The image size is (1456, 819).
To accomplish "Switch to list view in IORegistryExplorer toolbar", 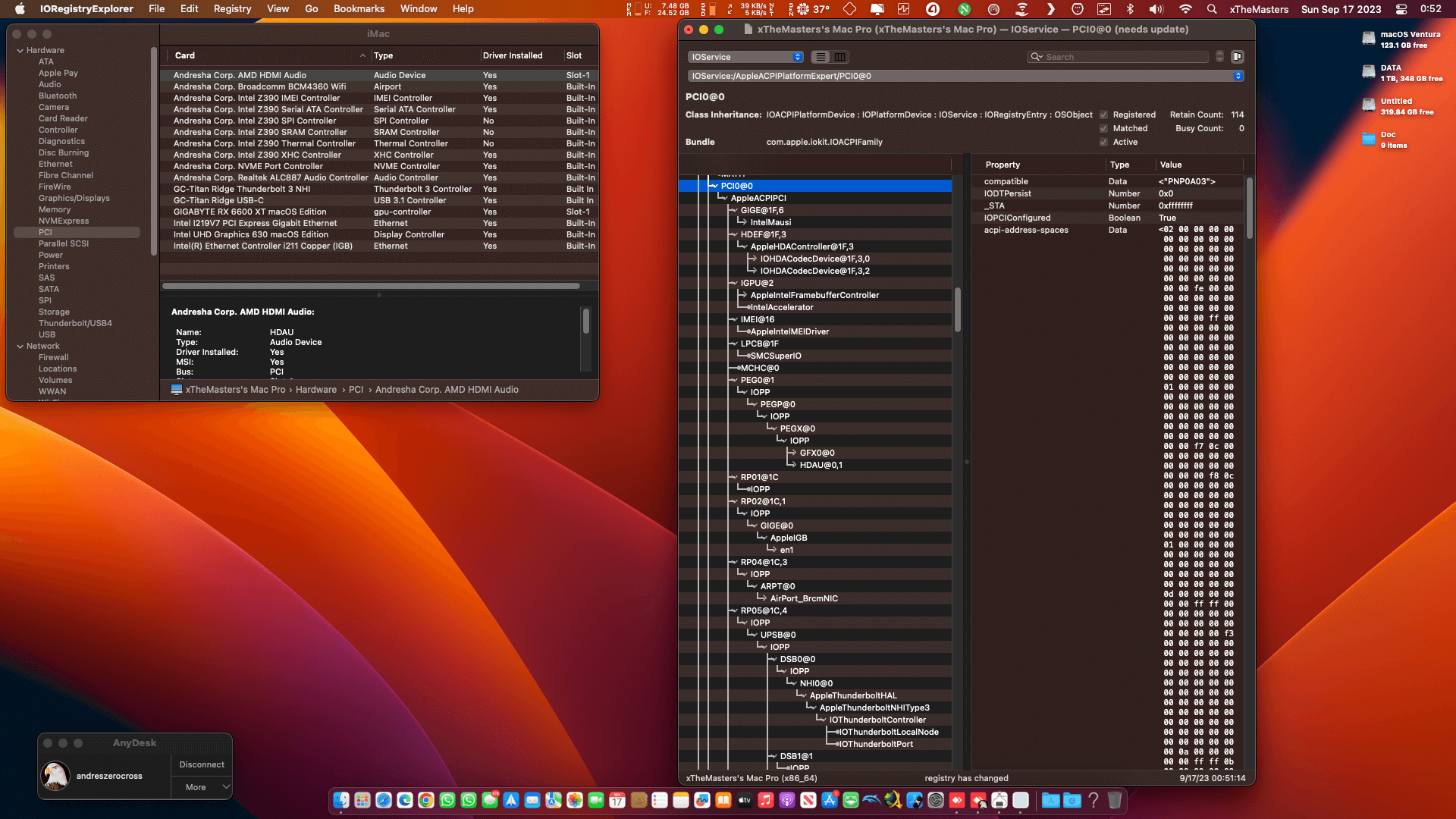I will click(x=821, y=57).
